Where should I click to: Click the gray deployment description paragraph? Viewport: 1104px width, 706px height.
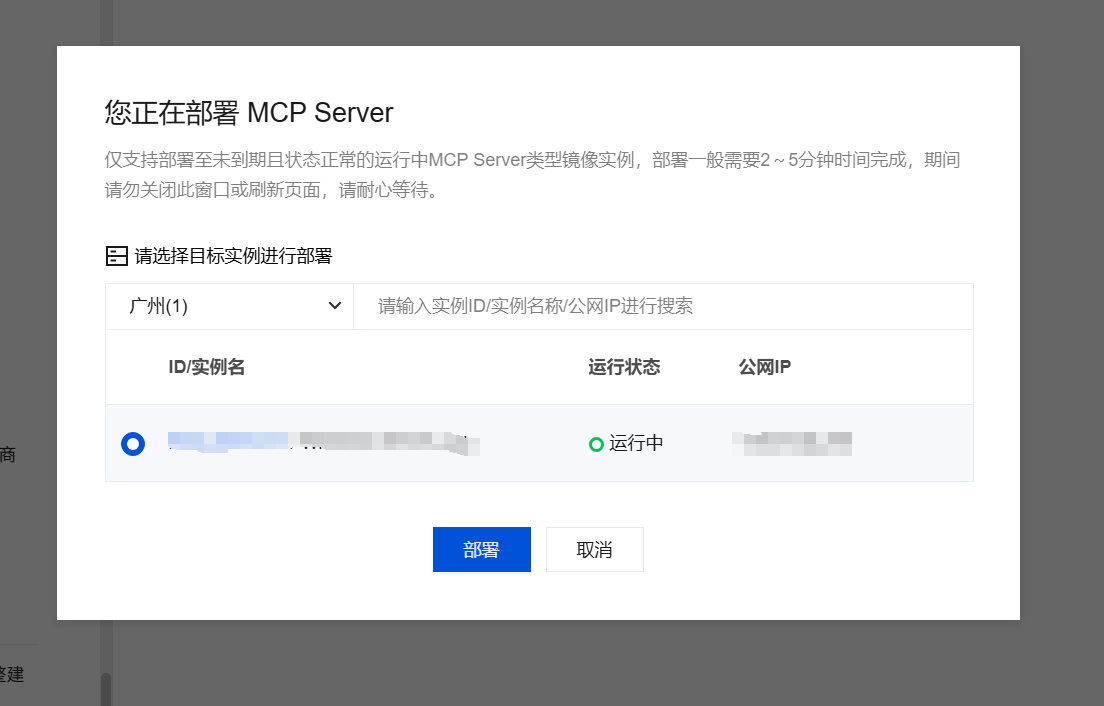[532, 175]
